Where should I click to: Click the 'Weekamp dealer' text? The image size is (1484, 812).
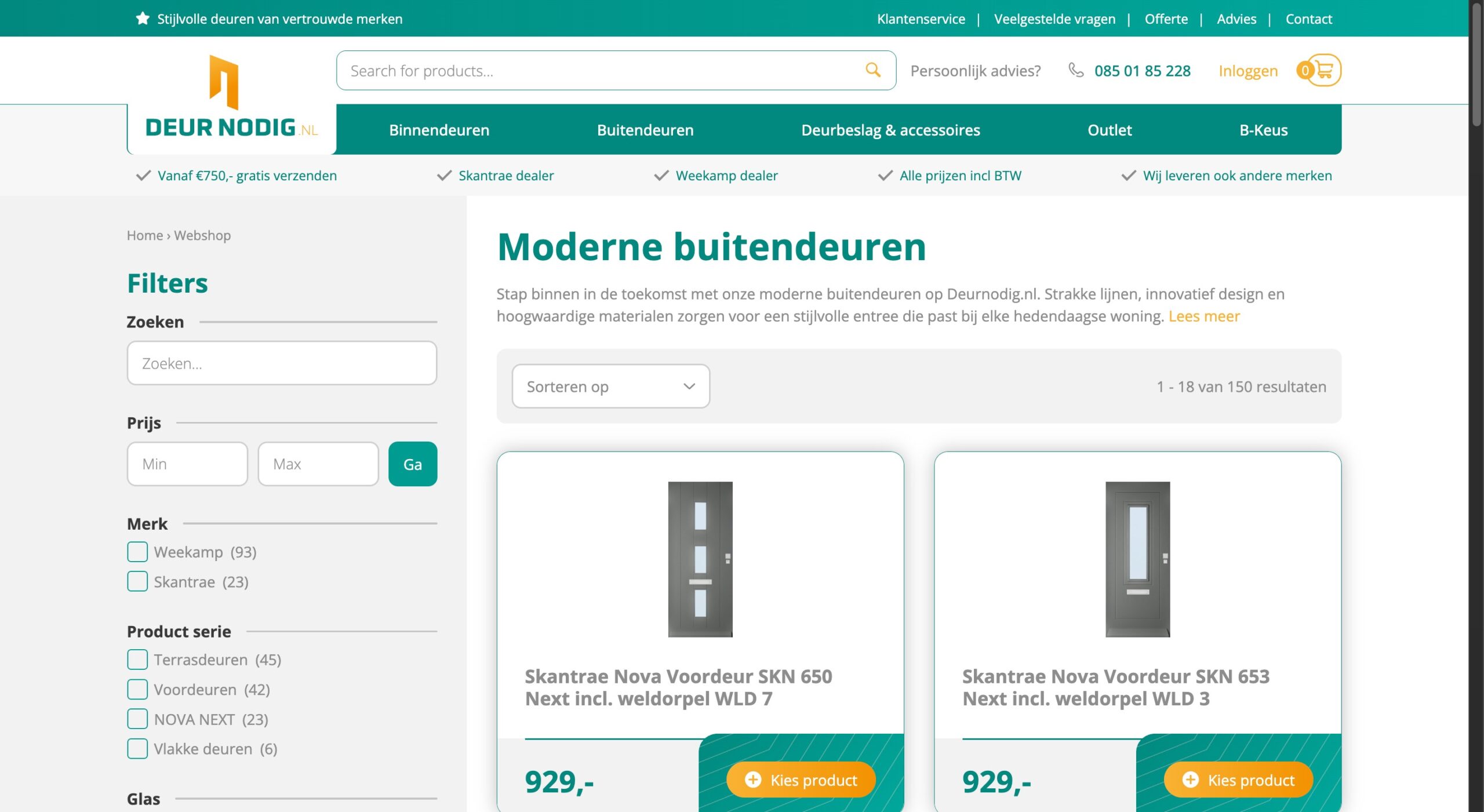pos(727,176)
